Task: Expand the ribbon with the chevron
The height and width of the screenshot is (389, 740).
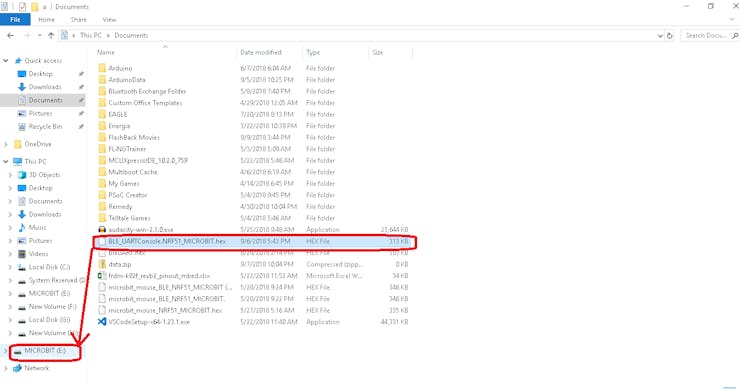Action: click(732, 19)
